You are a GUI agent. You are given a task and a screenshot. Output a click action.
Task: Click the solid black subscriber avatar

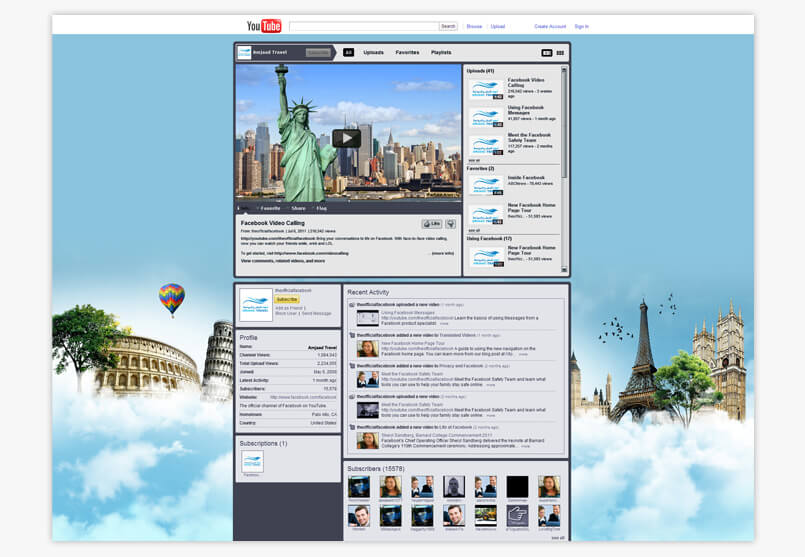[517, 486]
